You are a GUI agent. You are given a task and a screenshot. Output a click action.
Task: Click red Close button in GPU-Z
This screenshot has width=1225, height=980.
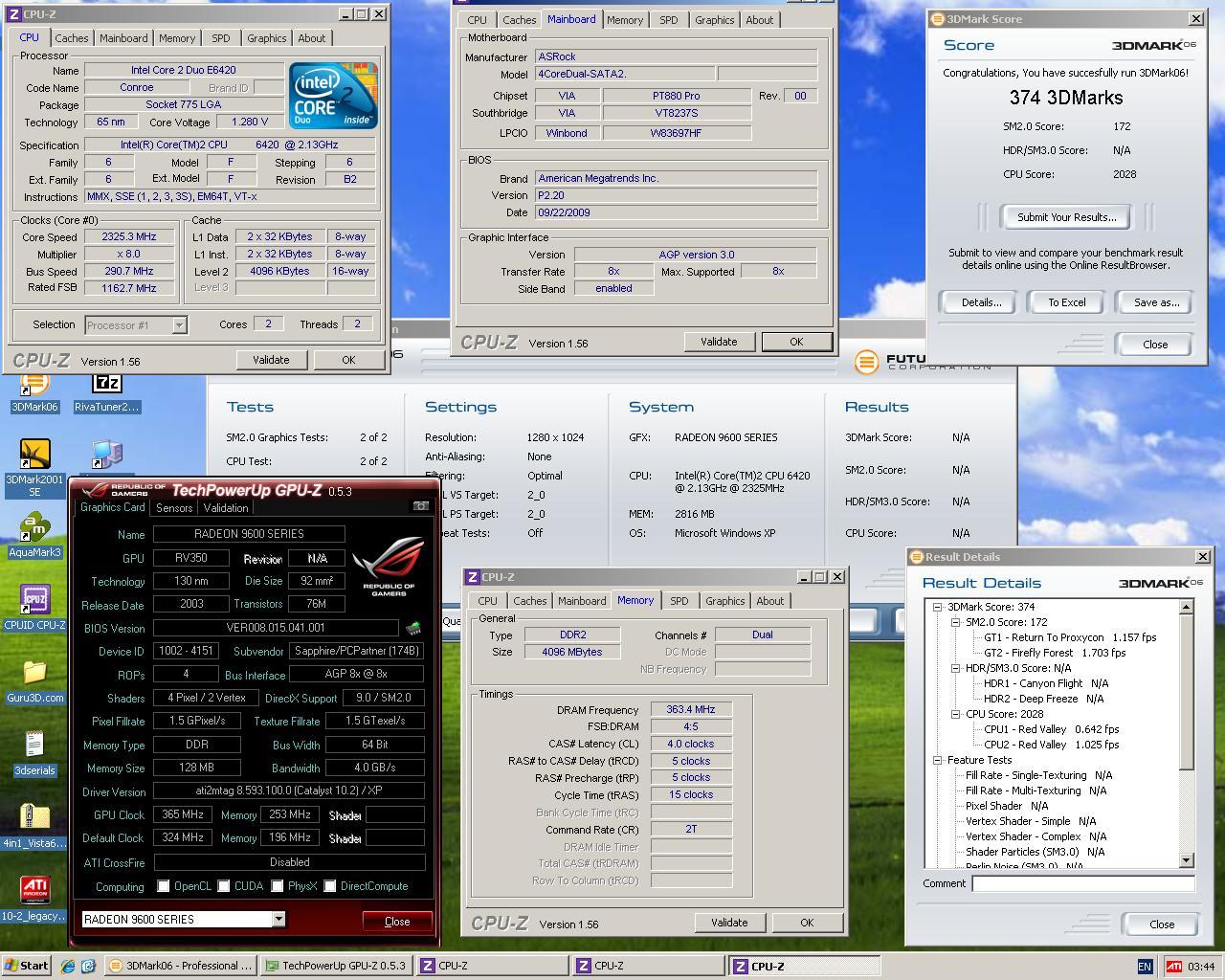(x=397, y=921)
